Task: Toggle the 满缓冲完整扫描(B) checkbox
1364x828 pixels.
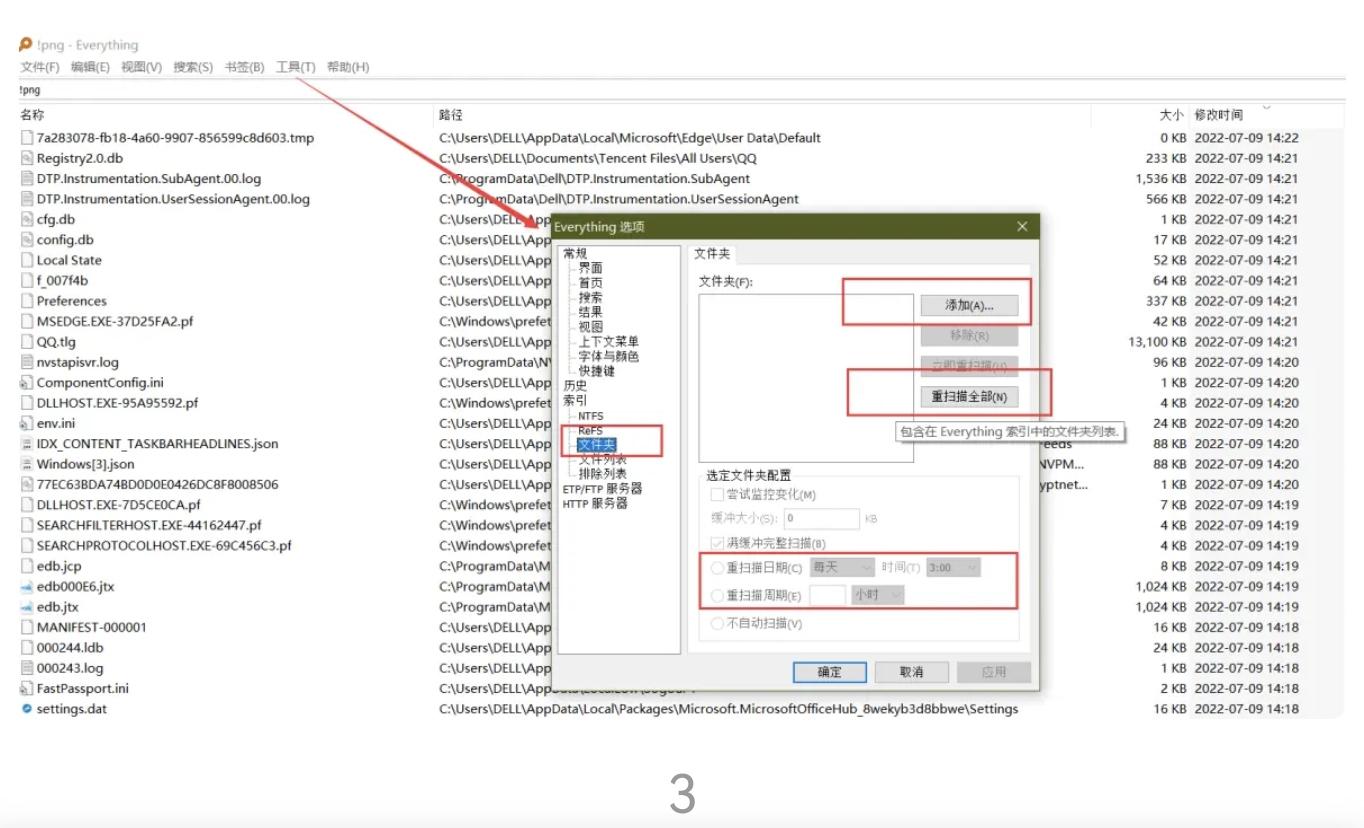Action: (x=716, y=543)
